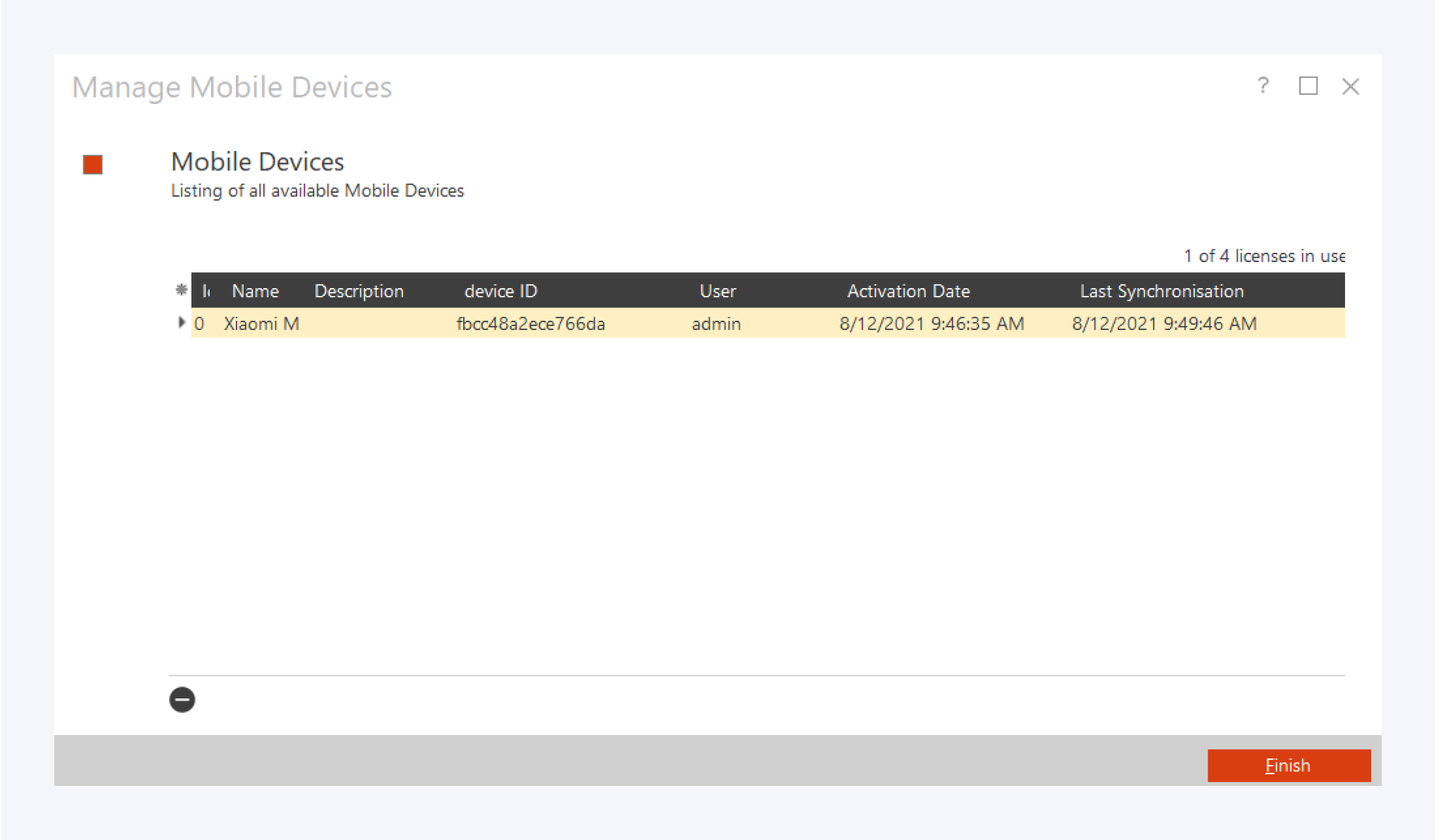Click the grid column chooser asterisk icon
Viewport: 1435px width, 840px height.
(x=181, y=290)
